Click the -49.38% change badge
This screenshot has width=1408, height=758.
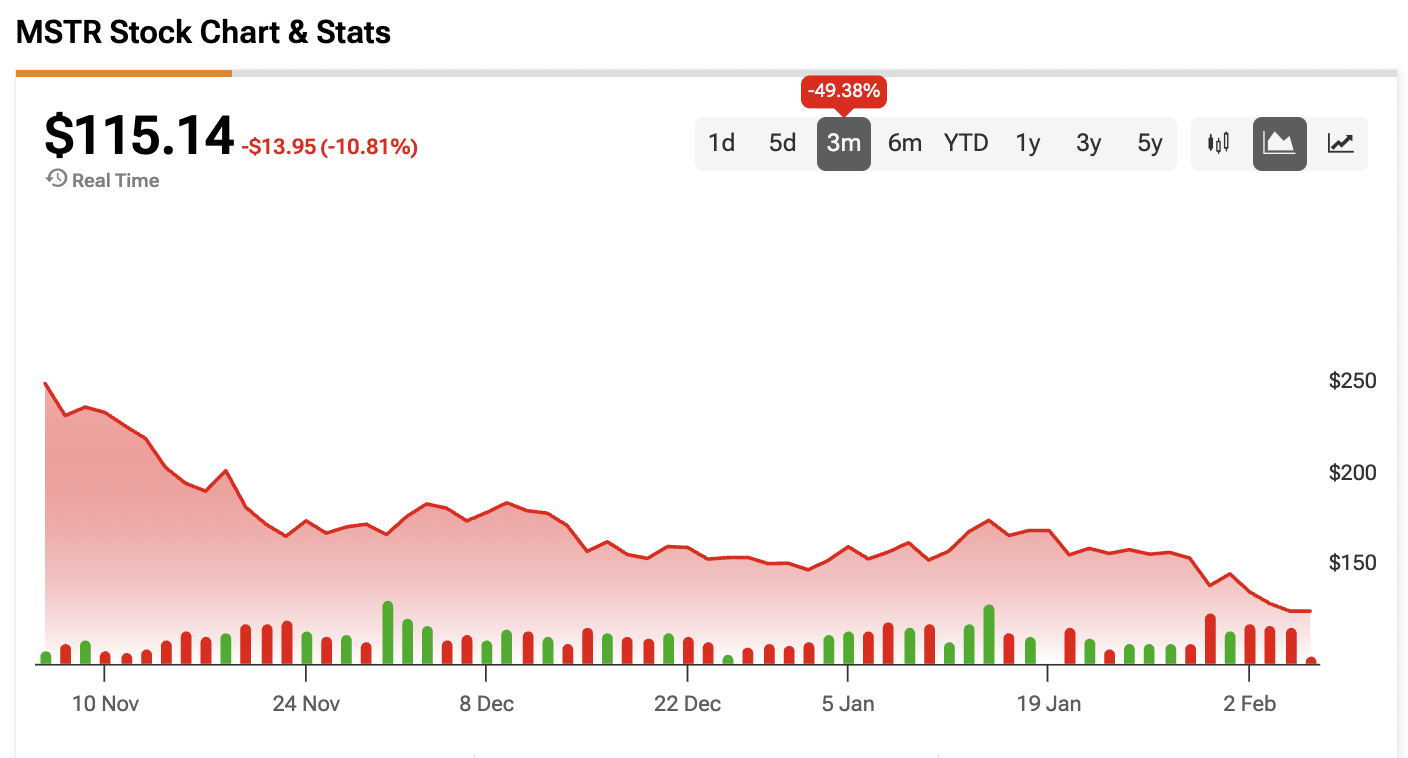(843, 91)
